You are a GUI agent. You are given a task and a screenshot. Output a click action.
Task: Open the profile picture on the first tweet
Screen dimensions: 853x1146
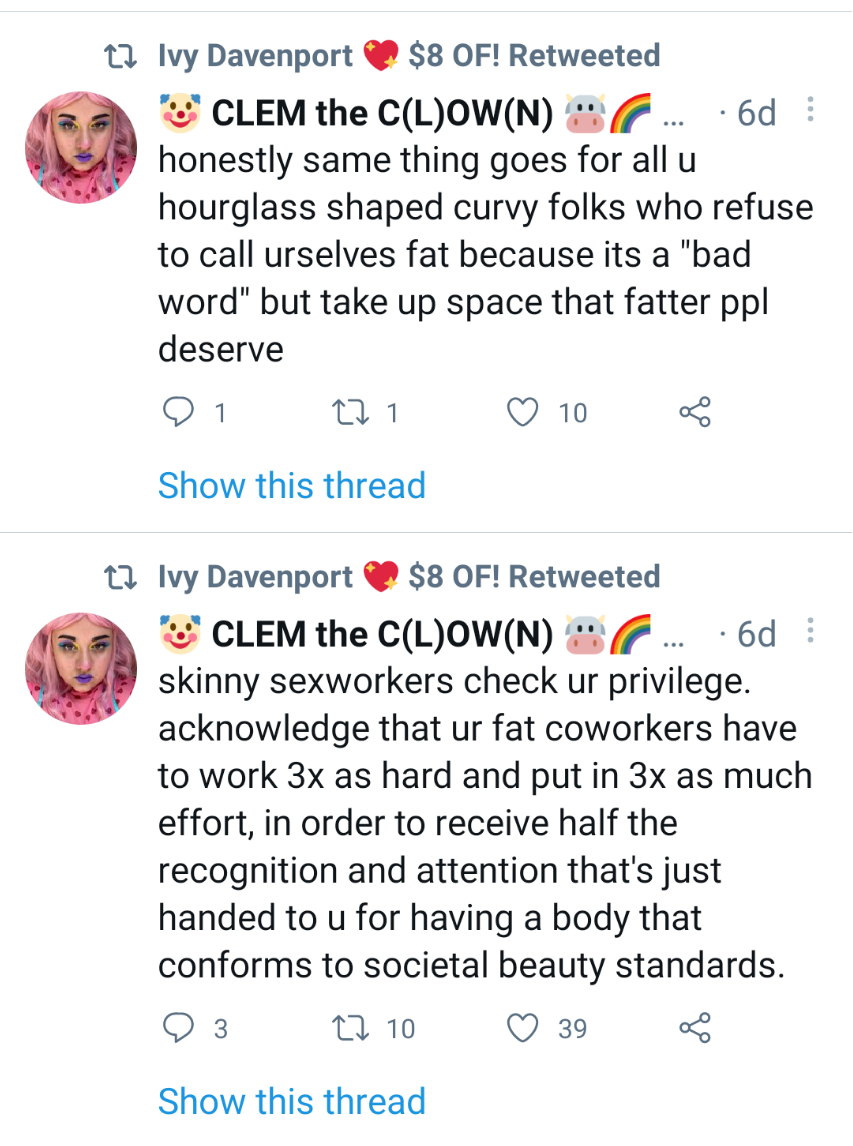coord(80,148)
